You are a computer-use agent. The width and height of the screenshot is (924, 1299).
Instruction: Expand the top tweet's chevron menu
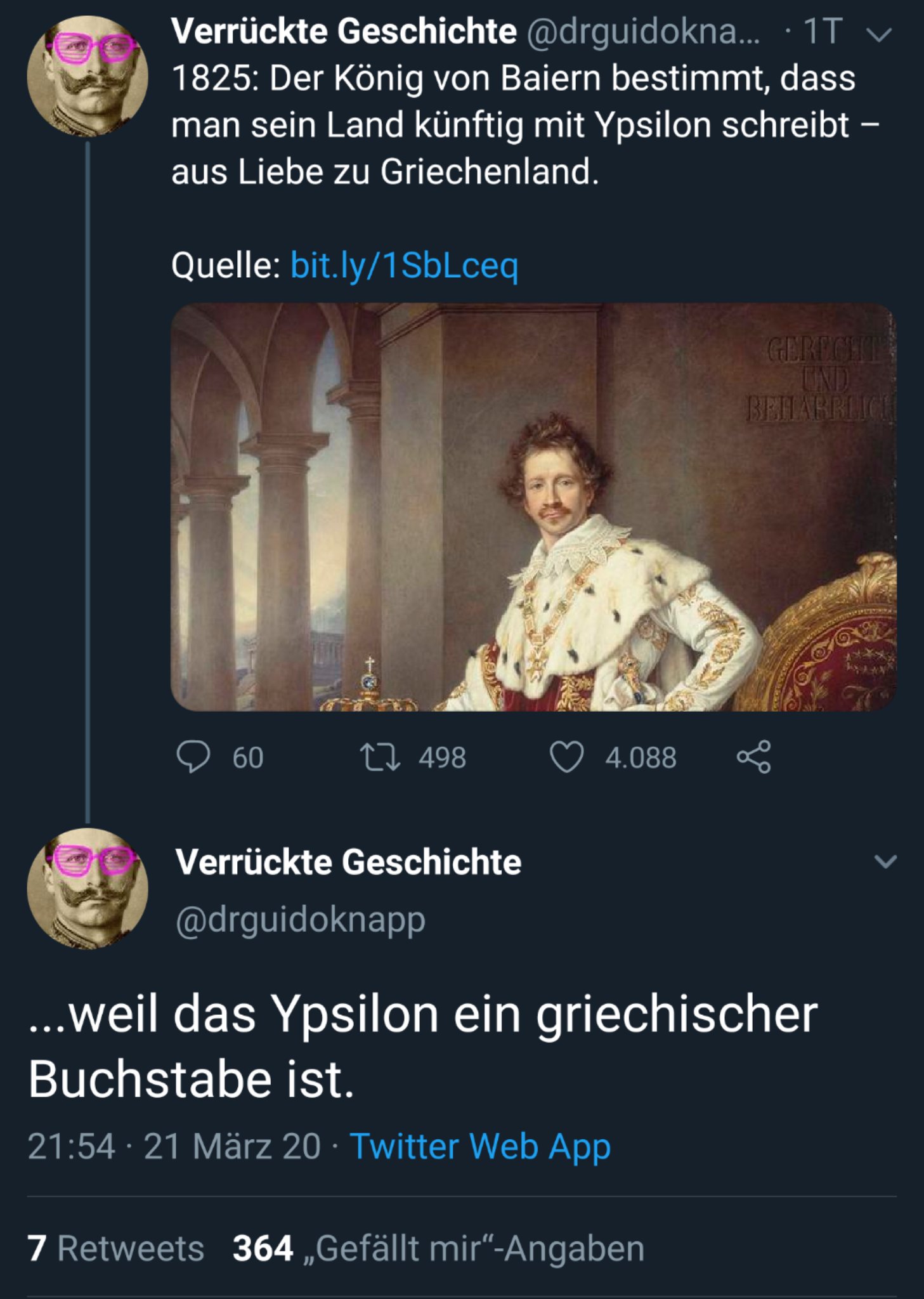880,34
